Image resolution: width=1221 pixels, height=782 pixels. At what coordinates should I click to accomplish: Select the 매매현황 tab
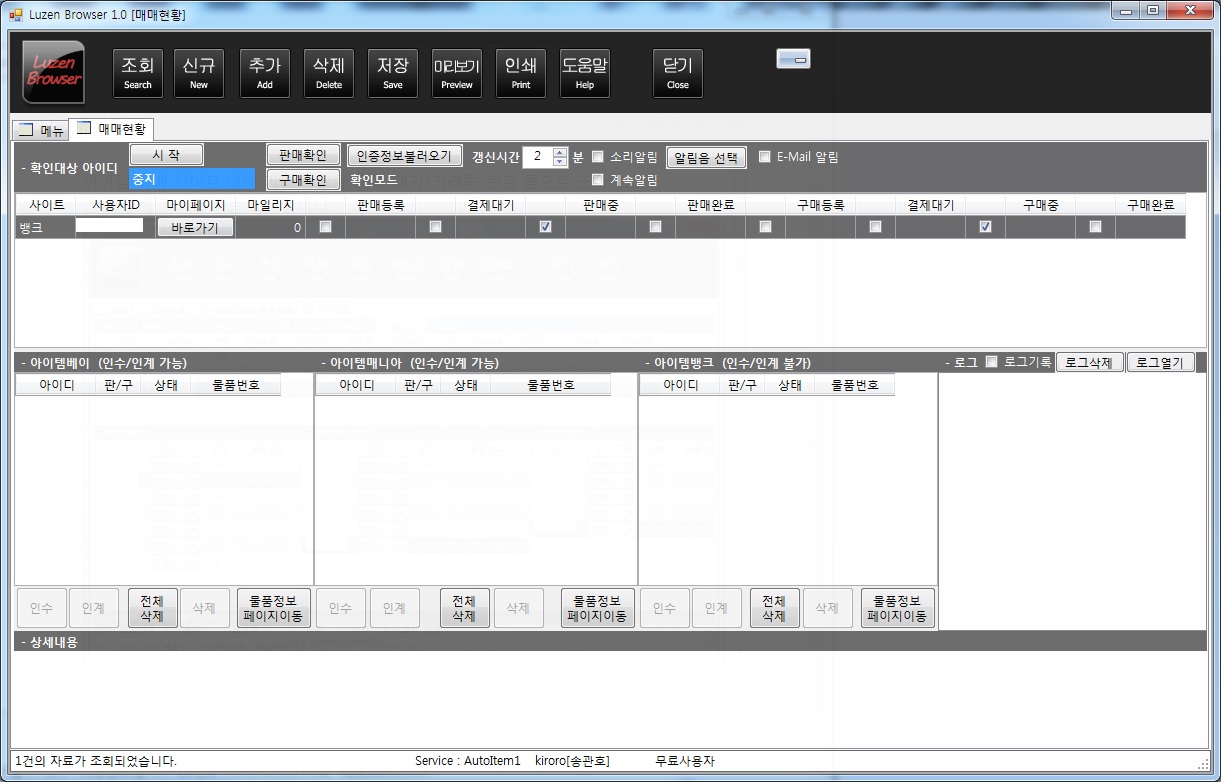pyautogui.click(x=112, y=129)
